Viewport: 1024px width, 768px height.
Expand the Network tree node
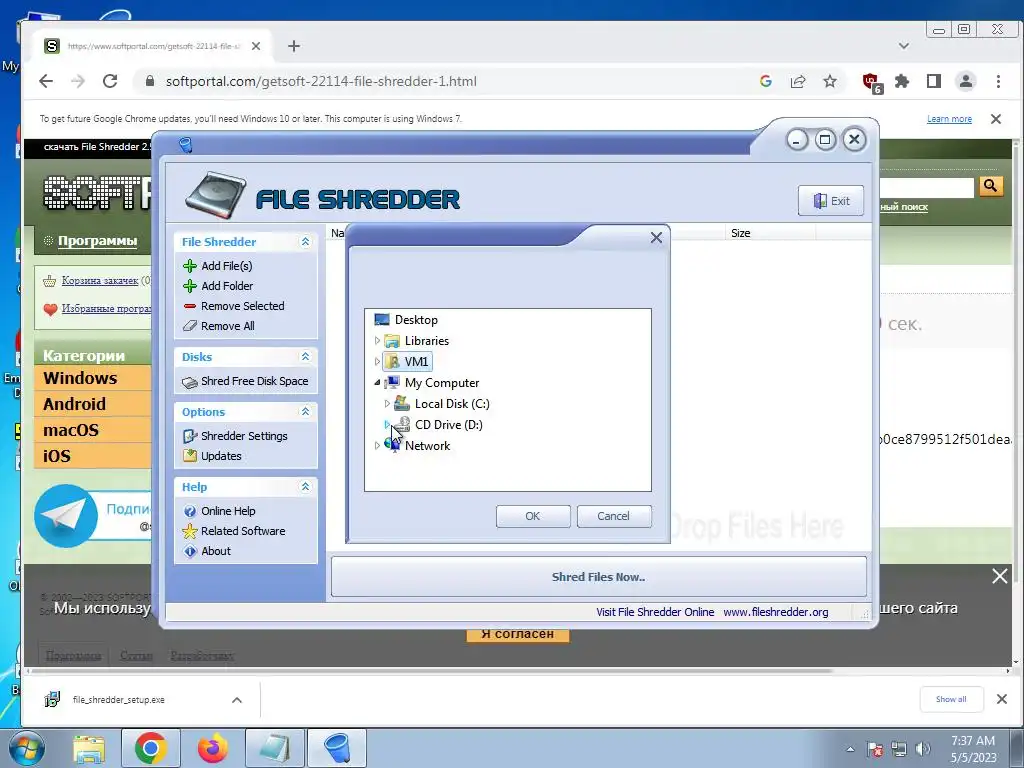pyautogui.click(x=377, y=445)
